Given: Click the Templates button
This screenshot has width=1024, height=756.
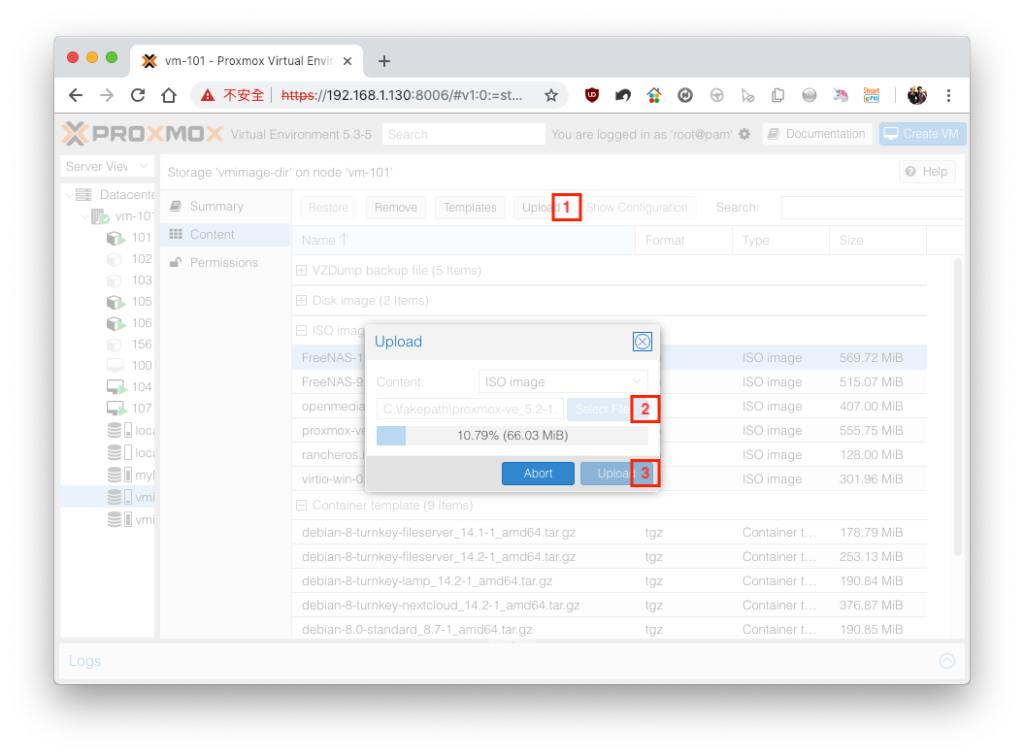Looking at the screenshot, I should point(470,208).
